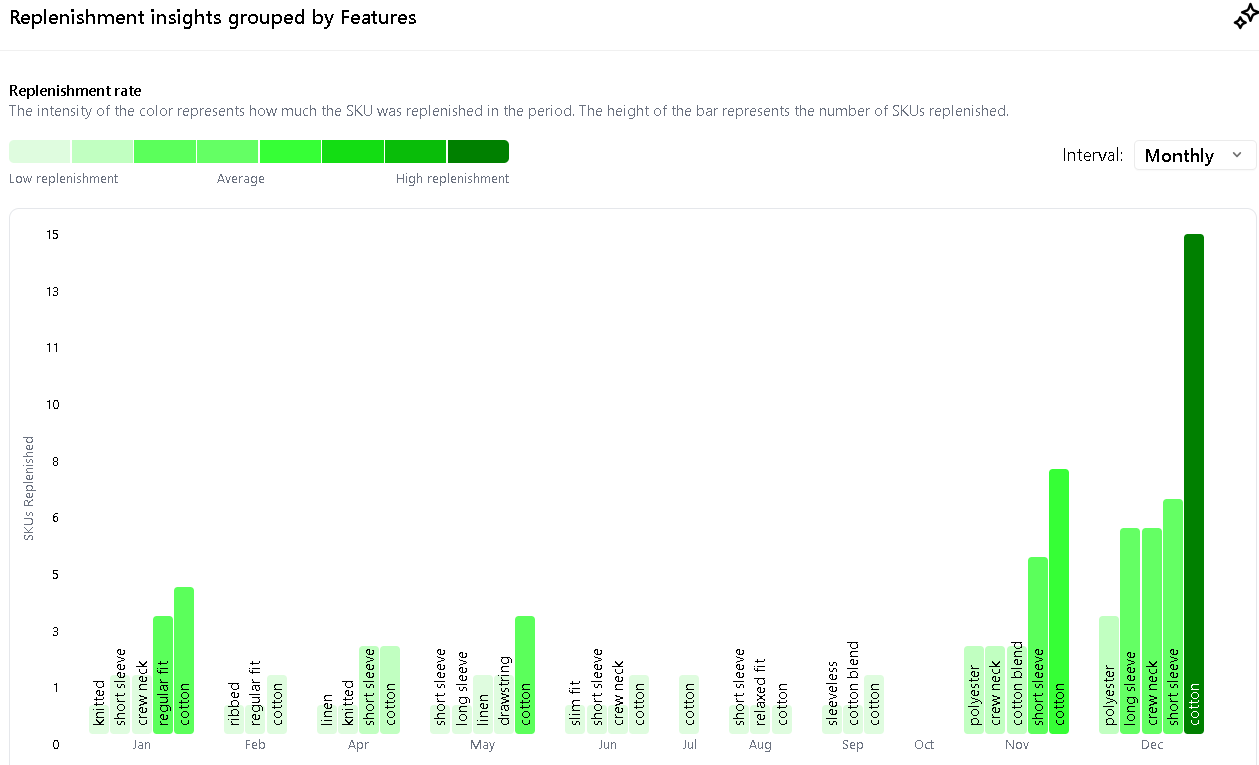
Task: Click the August relaxed fit bar
Action: click(x=761, y=704)
